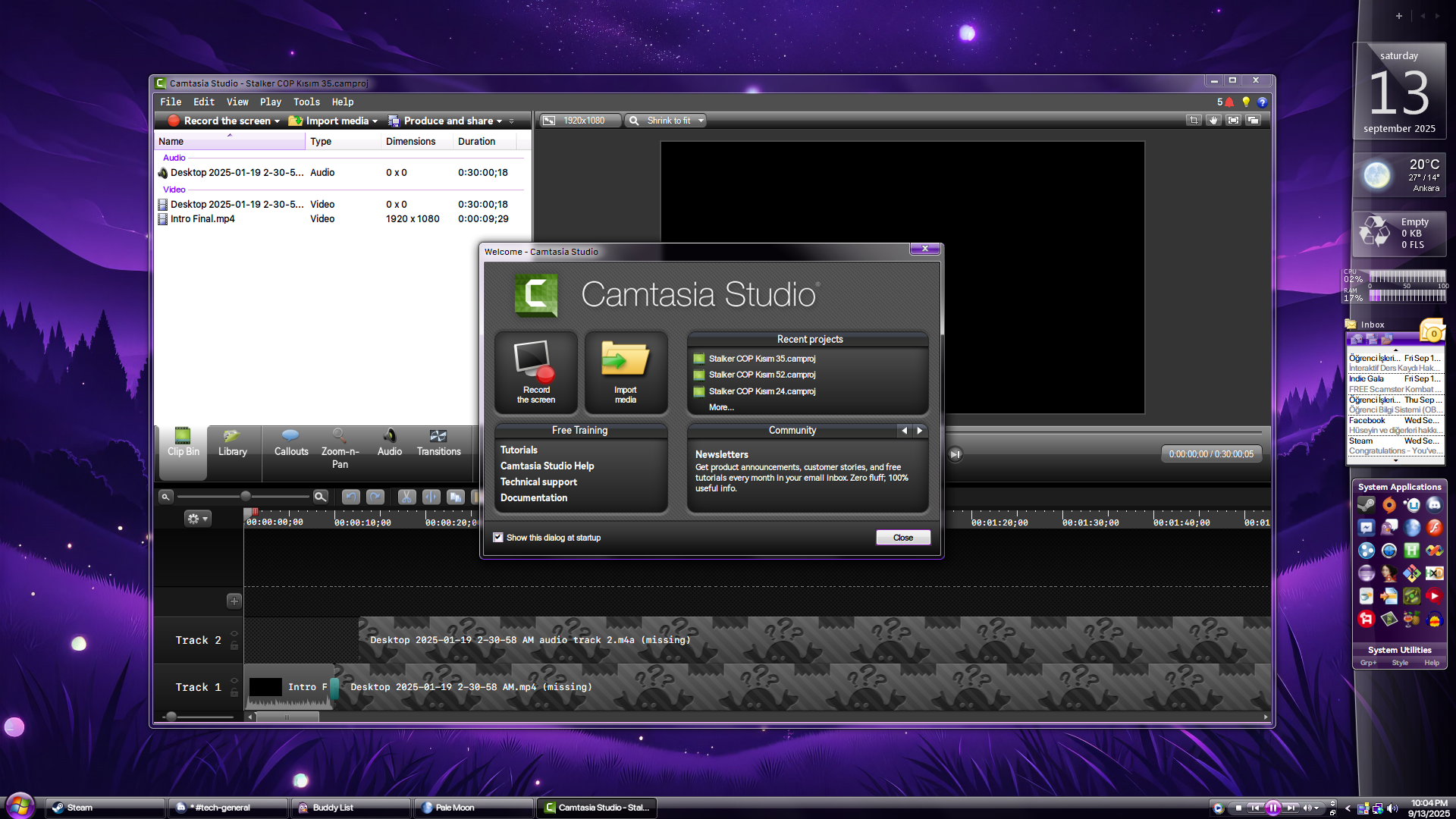Screen dimensions: 1456x819
Task: Expand Record the screen dropdown arrow
Action: (277, 121)
